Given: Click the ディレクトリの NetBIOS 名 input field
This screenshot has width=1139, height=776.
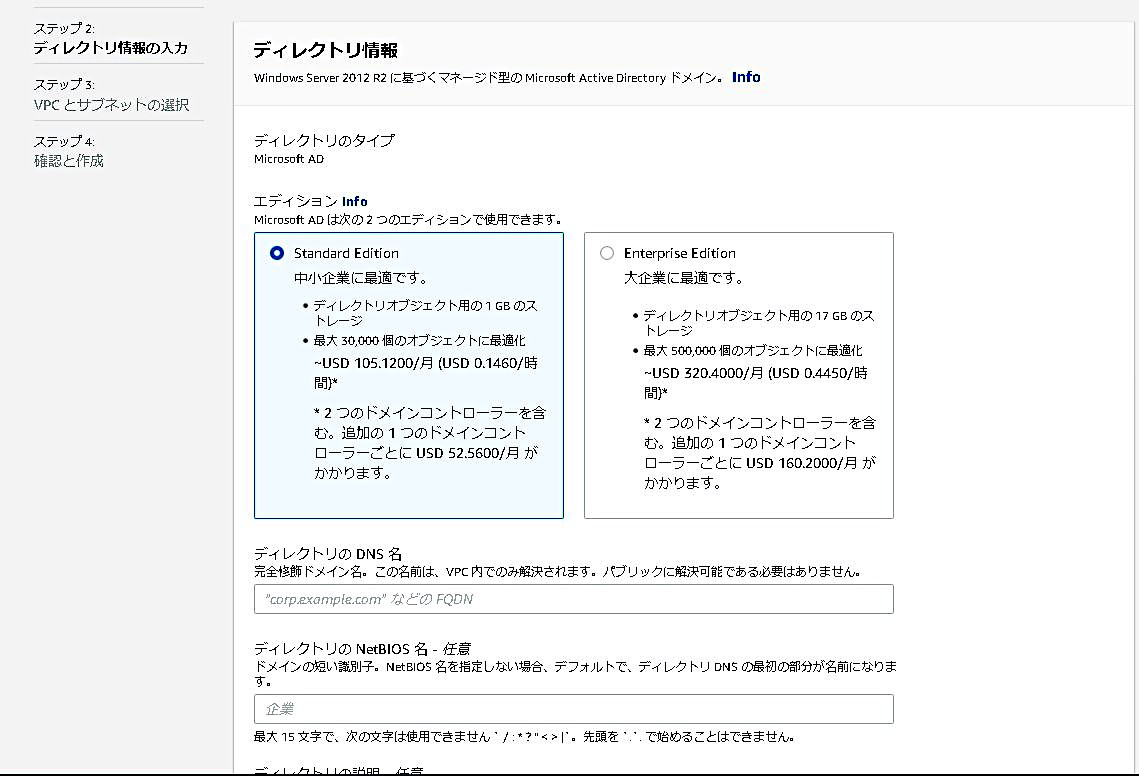Looking at the screenshot, I should pyautogui.click(x=574, y=708).
